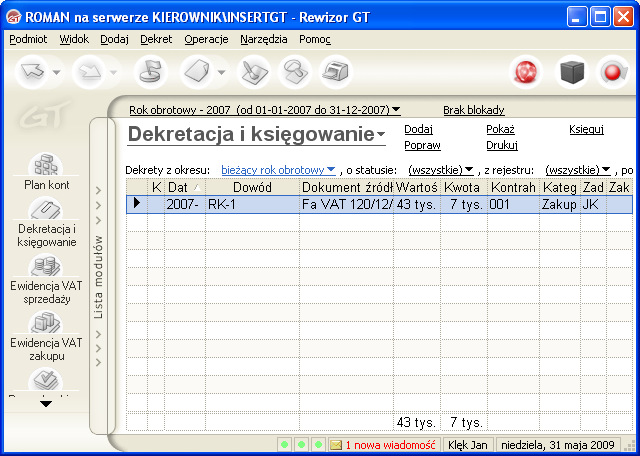The width and height of the screenshot is (640, 456).
Task: Click the flag toolbar icon
Action: tap(151, 72)
